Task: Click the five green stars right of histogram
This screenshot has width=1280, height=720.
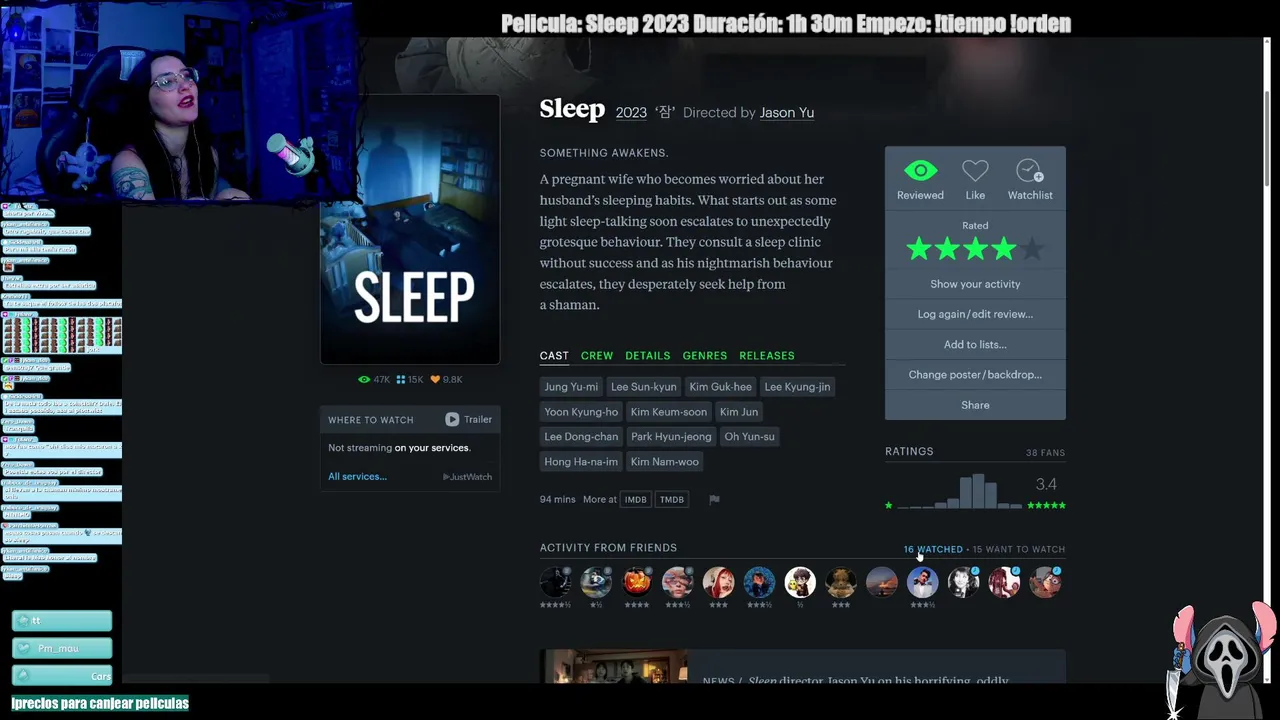Action: tap(1046, 506)
